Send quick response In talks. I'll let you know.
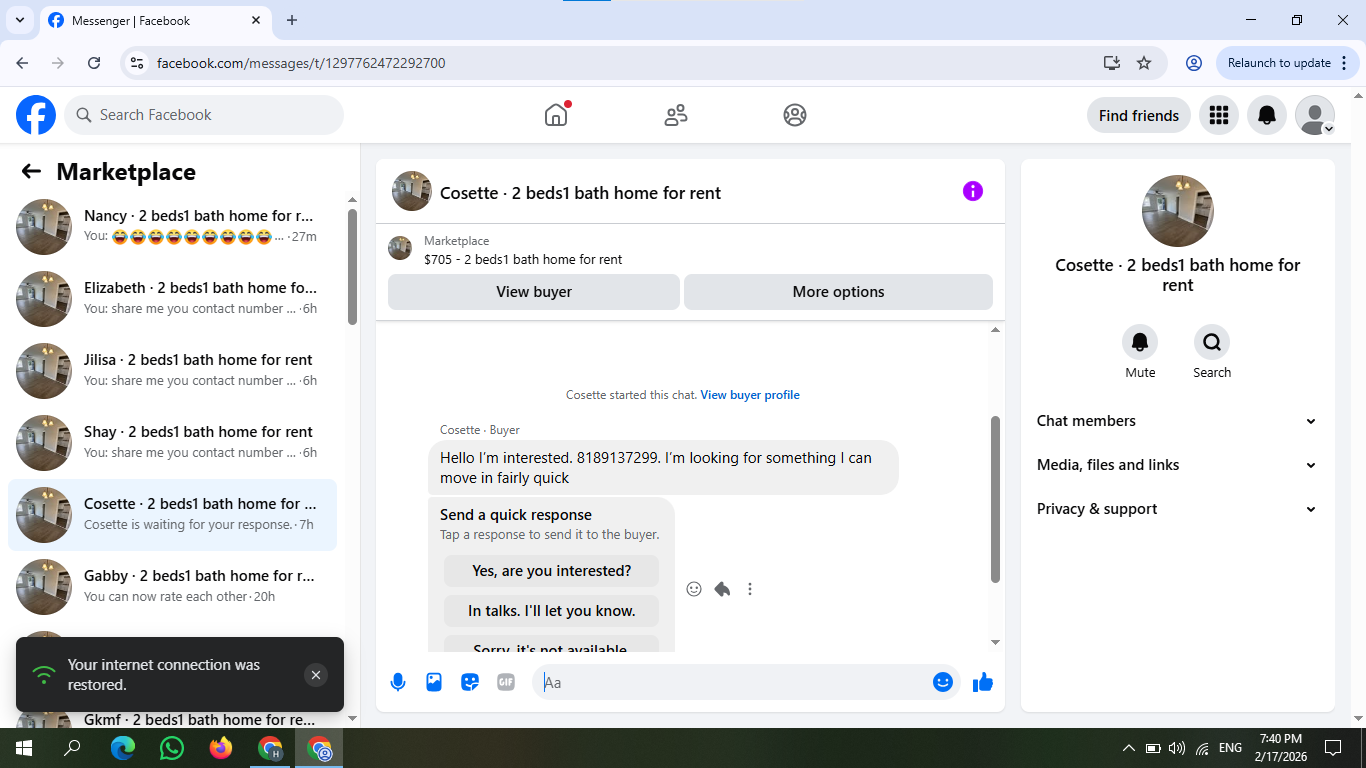This screenshot has width=1366, height=768. point(552,611)
